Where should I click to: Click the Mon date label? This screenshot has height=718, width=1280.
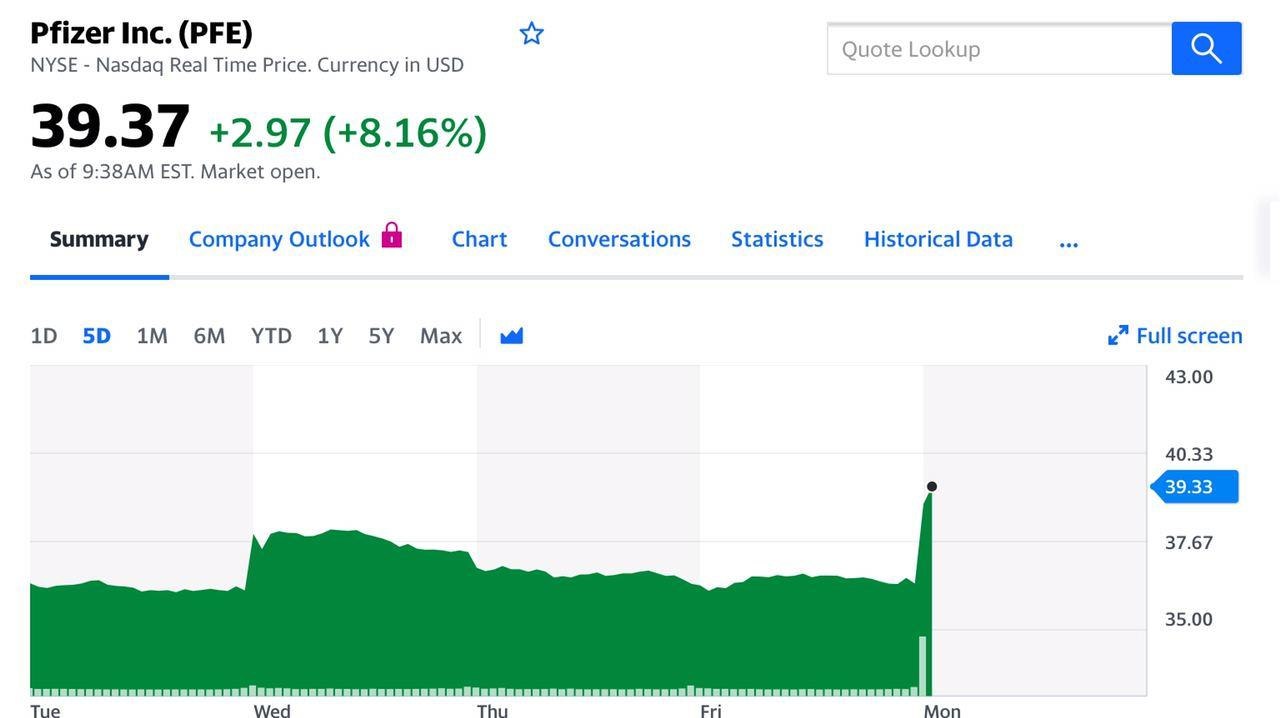click(x=942, y=710)
